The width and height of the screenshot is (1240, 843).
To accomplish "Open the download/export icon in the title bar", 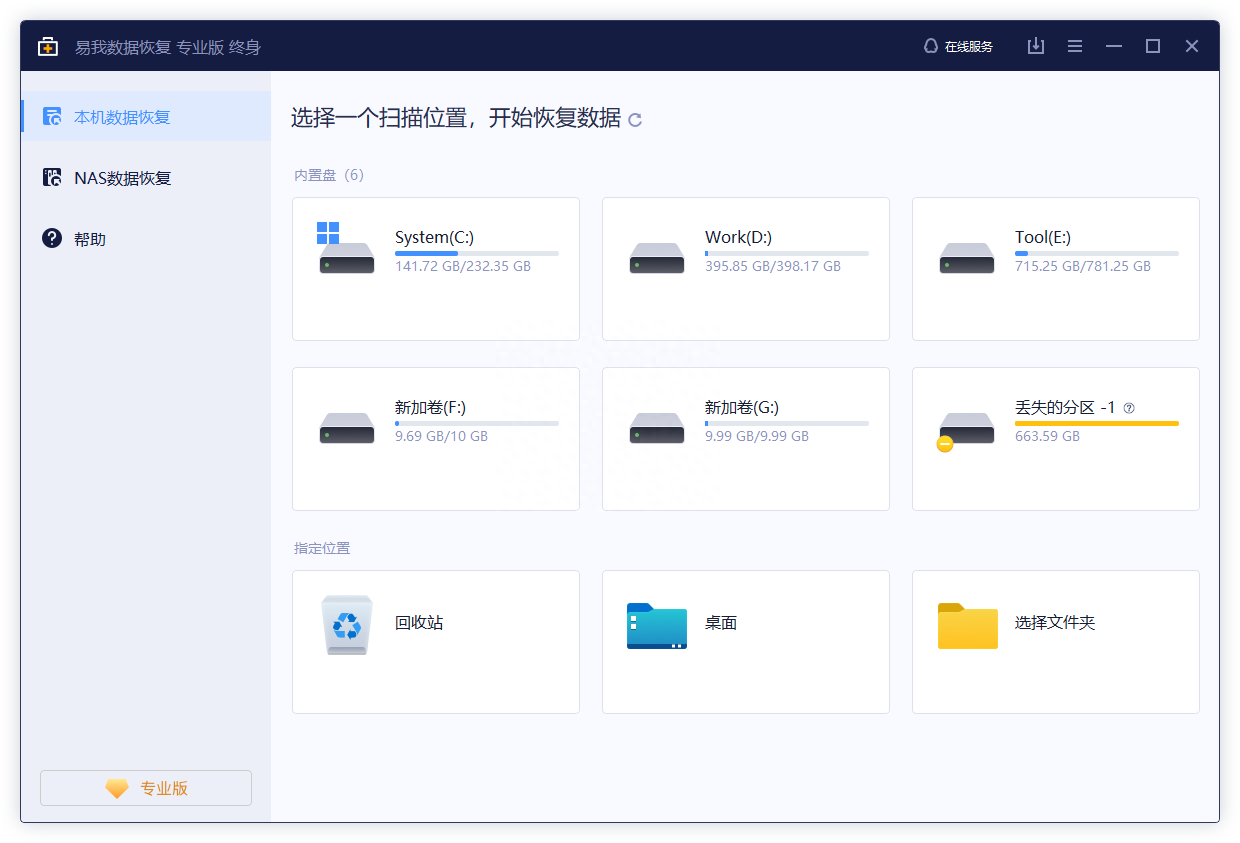I will 1036,46.
